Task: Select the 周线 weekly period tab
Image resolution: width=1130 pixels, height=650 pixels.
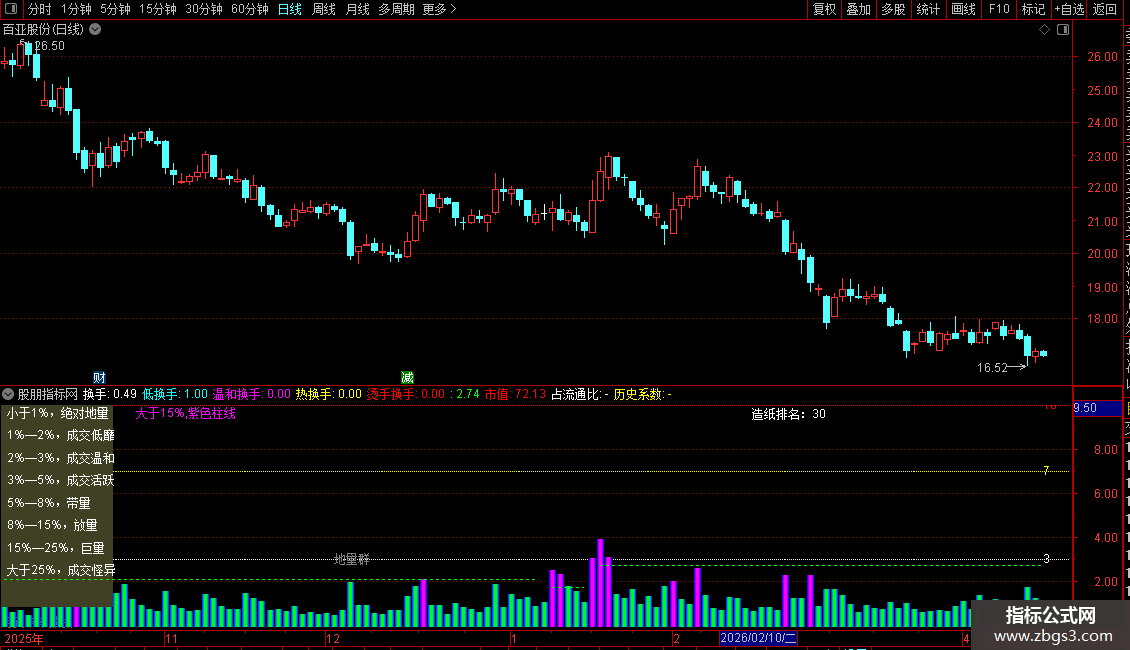Action: (x=324, y=9)
